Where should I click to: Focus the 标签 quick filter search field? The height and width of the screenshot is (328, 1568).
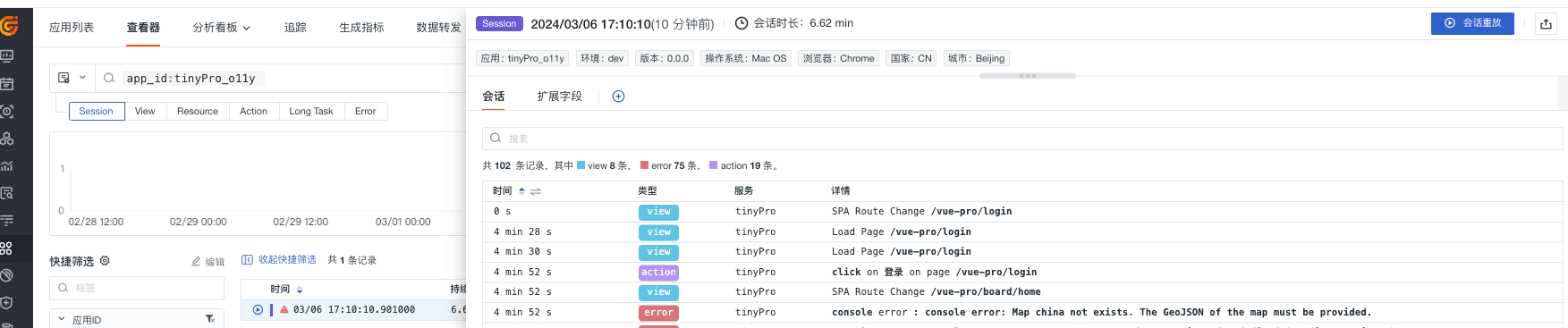click(137, 288)
